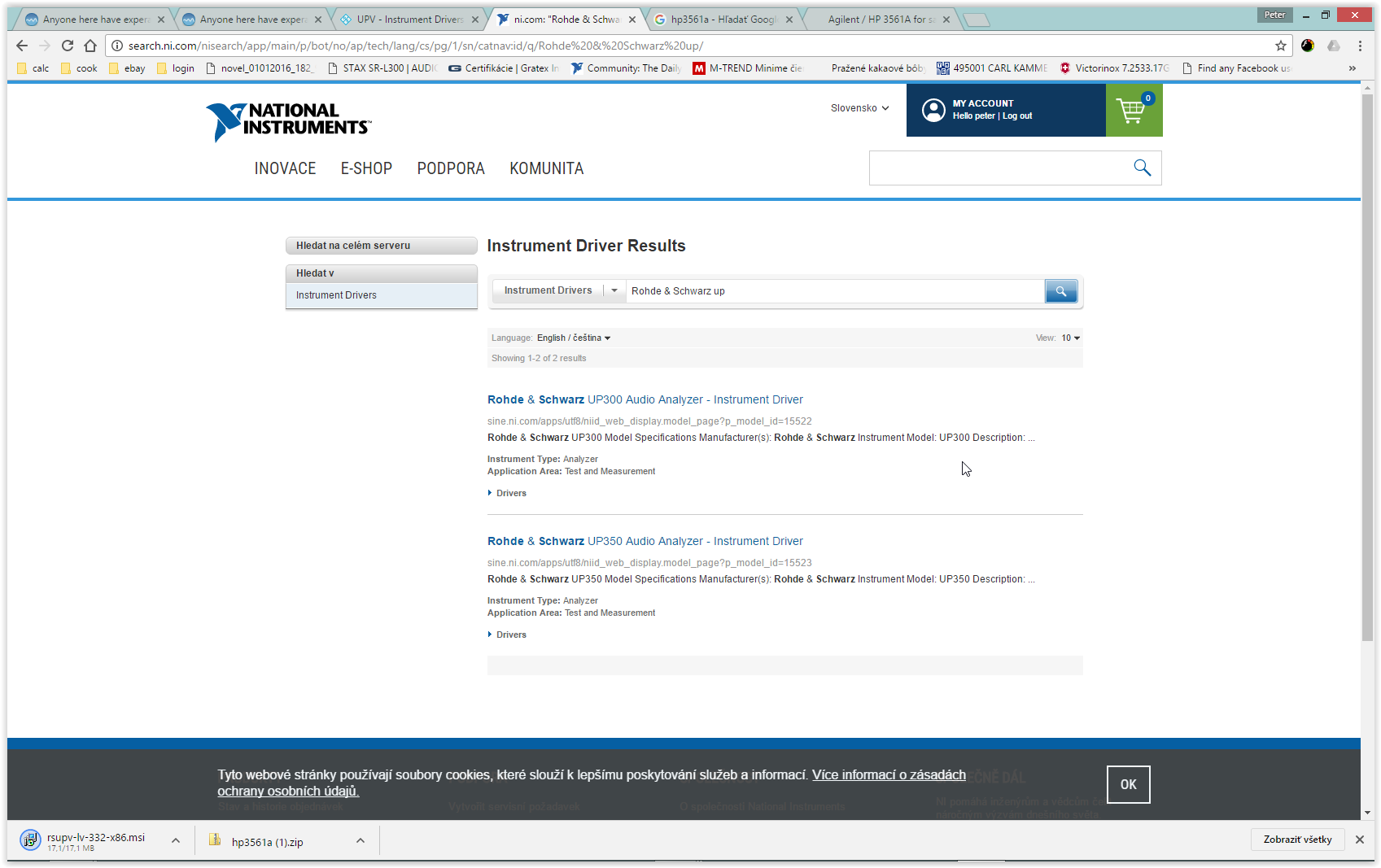This screenshot has width=1381, height=868.
Task: Click the Log out link
Action: click(1017, 116)
